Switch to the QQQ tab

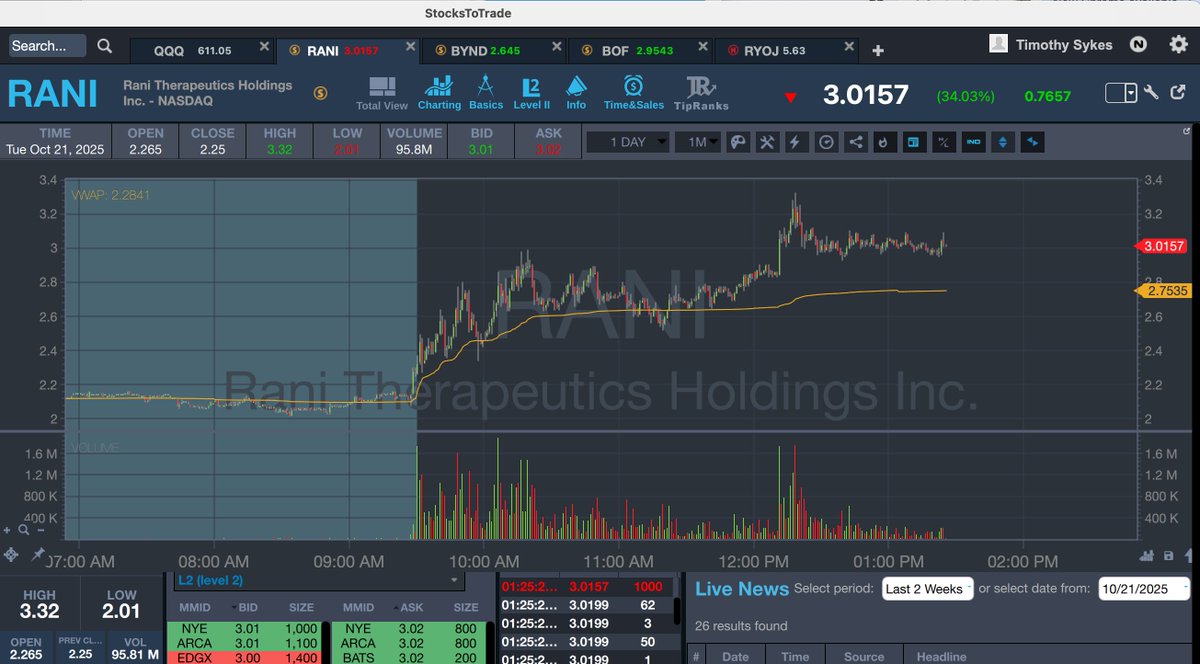tap(201, 50)
